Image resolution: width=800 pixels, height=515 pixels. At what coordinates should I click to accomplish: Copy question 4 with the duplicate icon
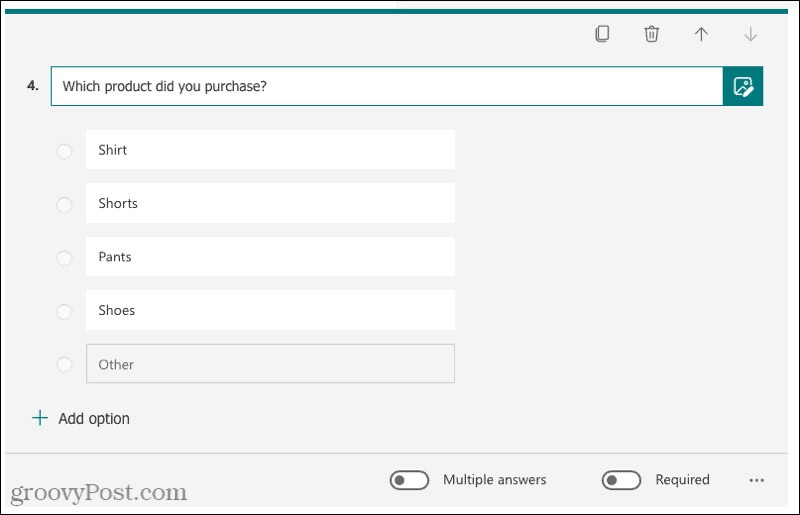tap(602, 34)
